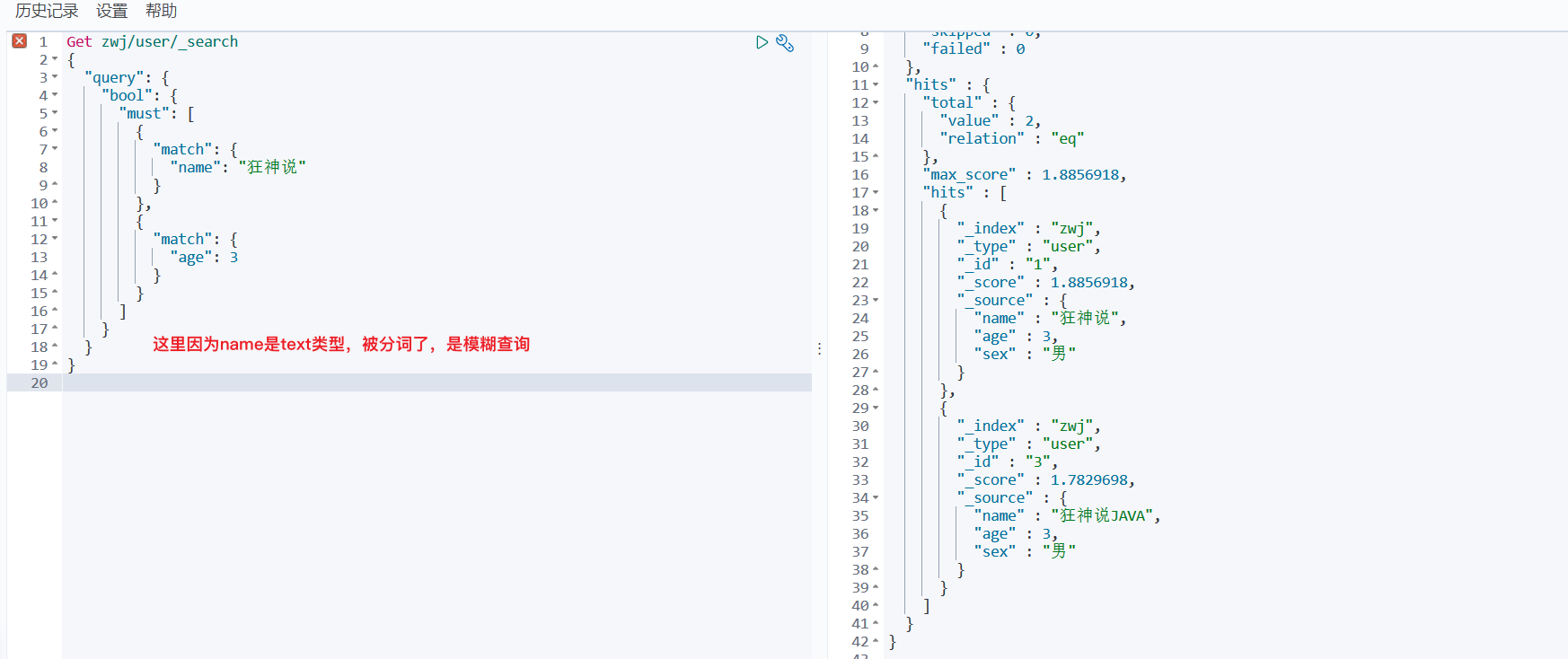Fold the name "match" block on request line 7
This screenshot has width=1568, height=659.
tap(55, 149)
